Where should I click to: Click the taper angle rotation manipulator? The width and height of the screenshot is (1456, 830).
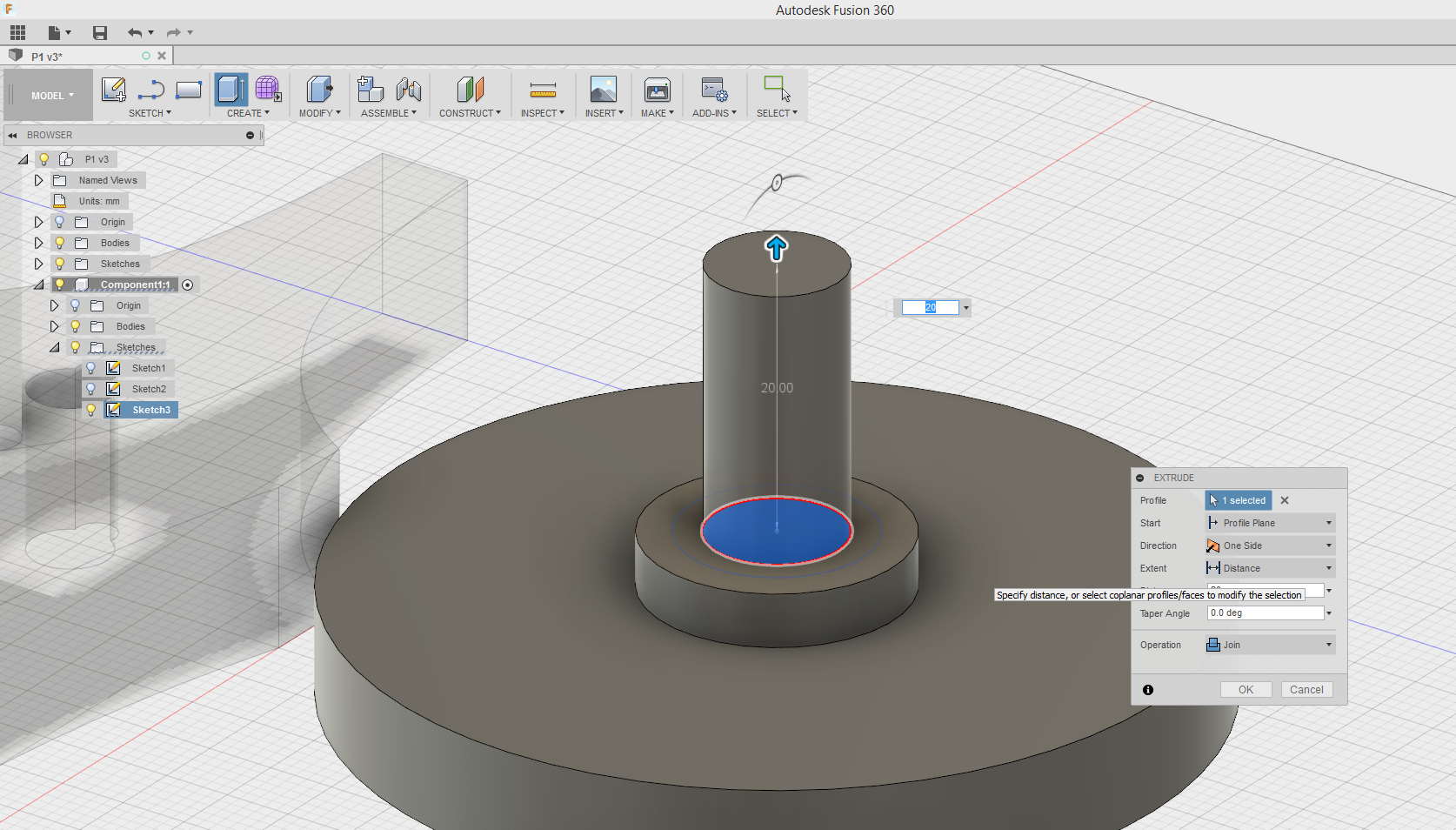click(777, 183)
